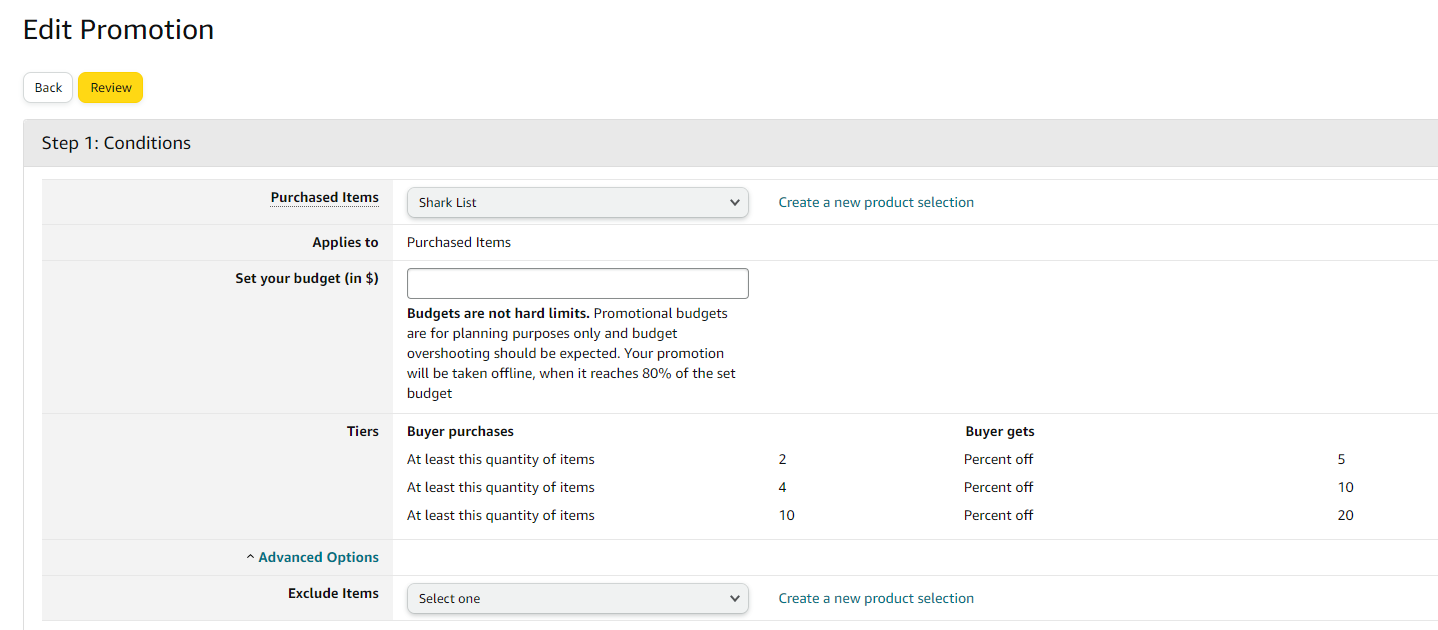1438x630 pixels.
Task: Click the Edit Promotion page heading
Action: coord(118,30)
